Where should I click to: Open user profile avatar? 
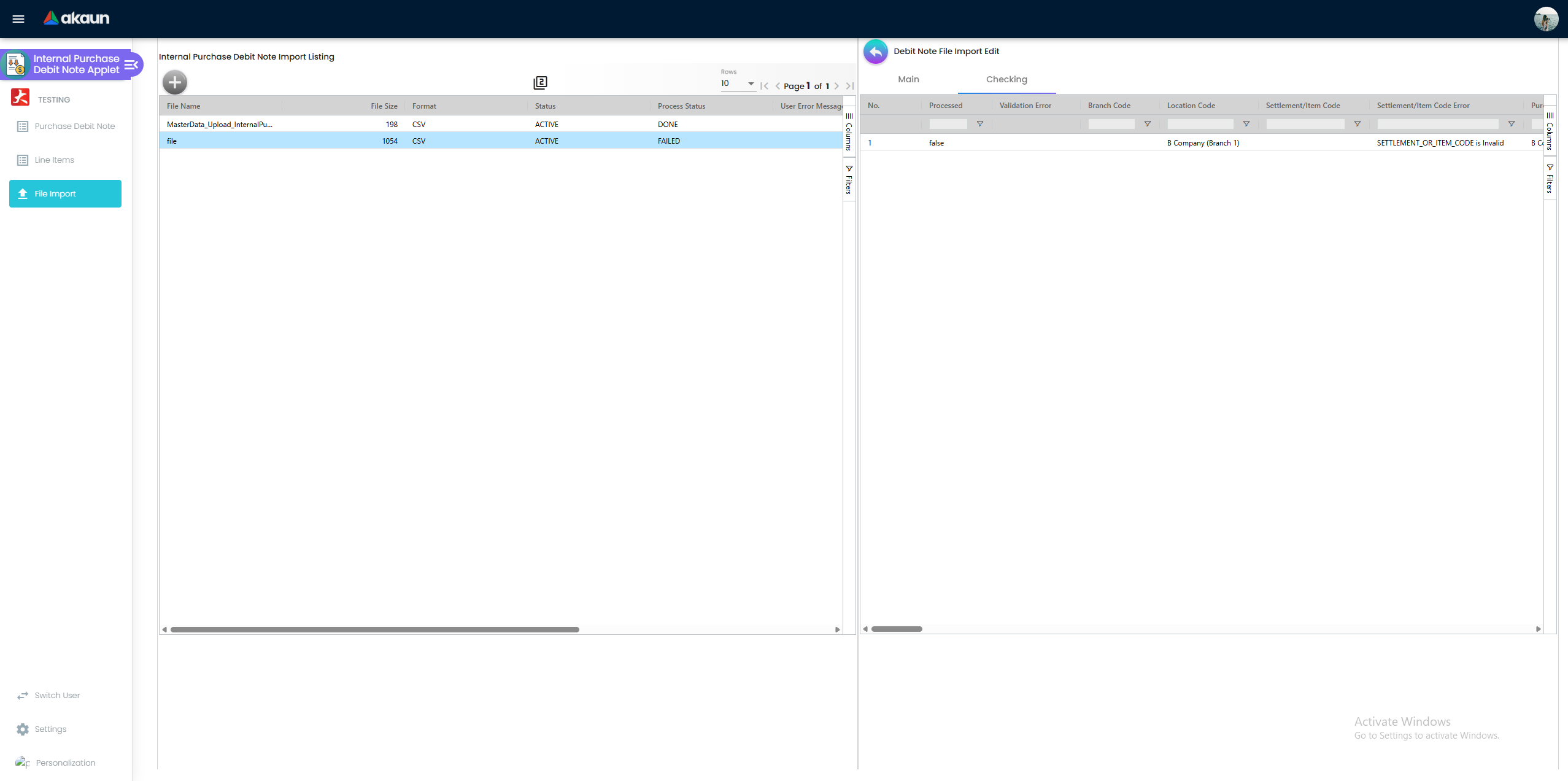point(1546,18)
